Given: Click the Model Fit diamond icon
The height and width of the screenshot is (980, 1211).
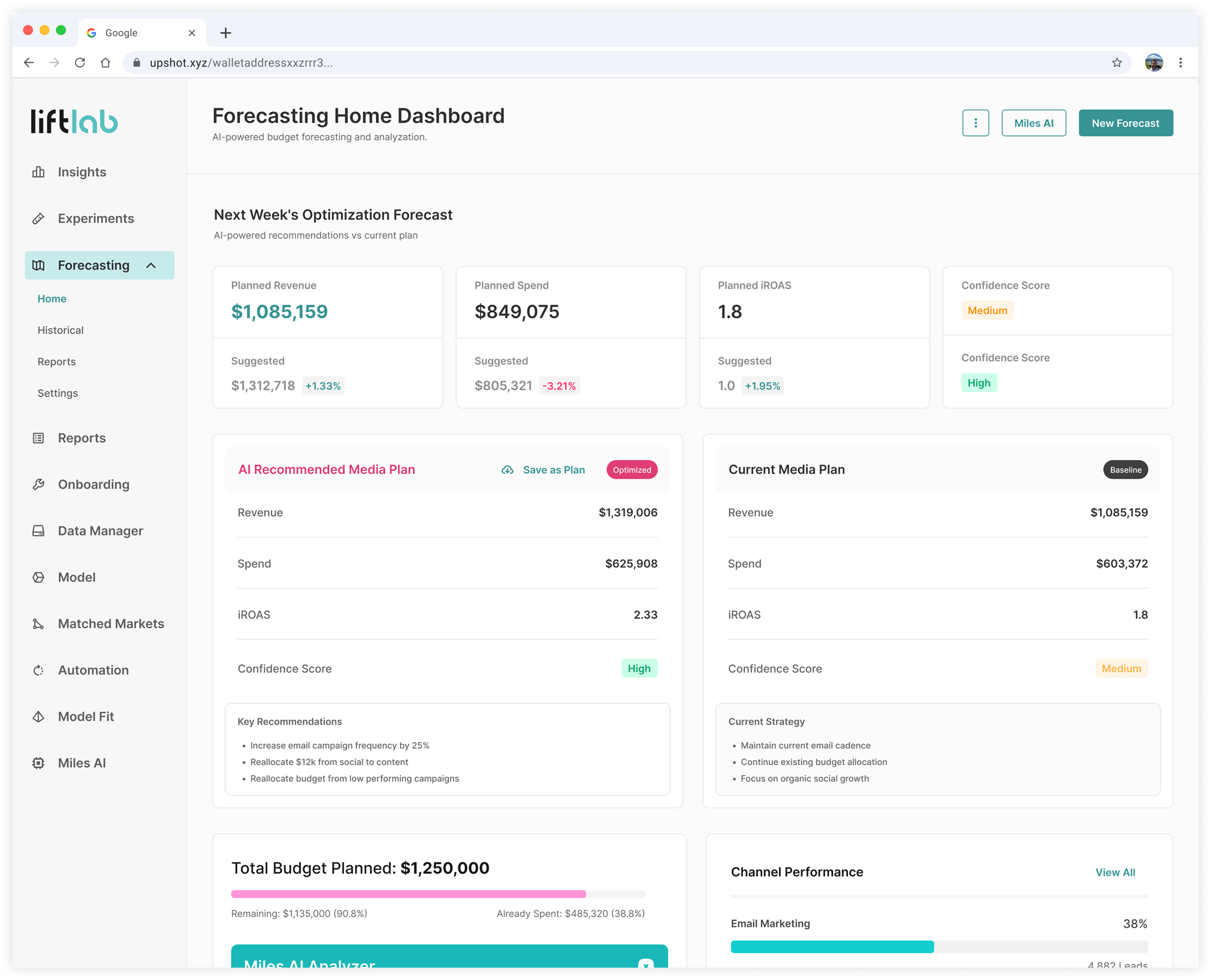Looking at the screenshot, I should 38,716.
